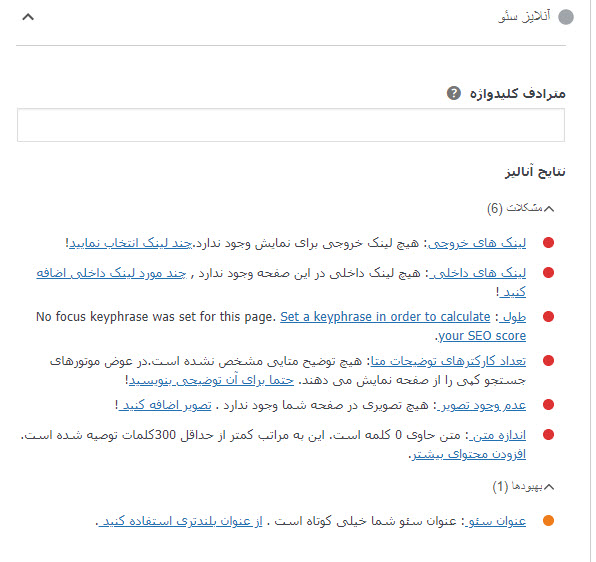Click چند مورد لینک داخلی اضافه link
This screenshot has height=562, width=596.
click(x=111, y=273)
